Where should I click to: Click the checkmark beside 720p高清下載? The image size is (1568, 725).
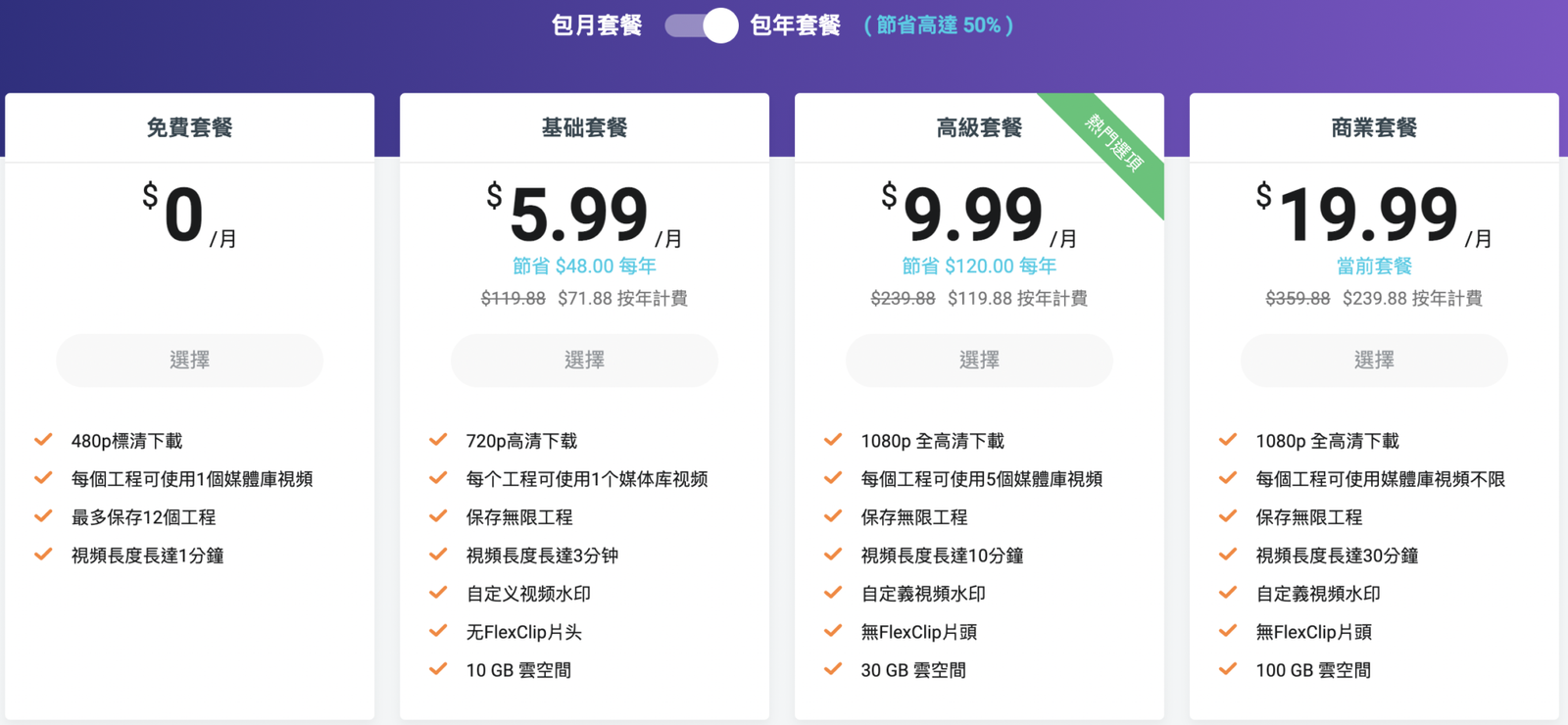438,440
